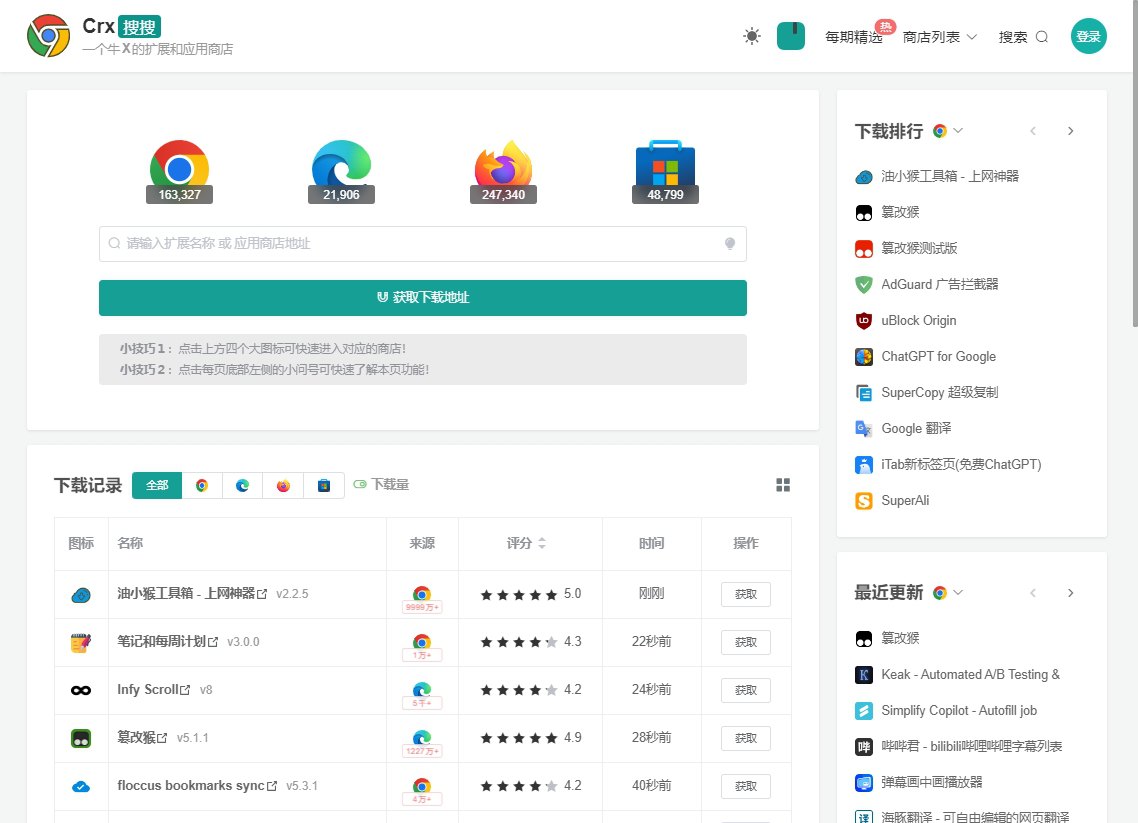Select the 全部 filter tab in 下载记录
This screenshot has height=823, width=1138.
point(157,486)
